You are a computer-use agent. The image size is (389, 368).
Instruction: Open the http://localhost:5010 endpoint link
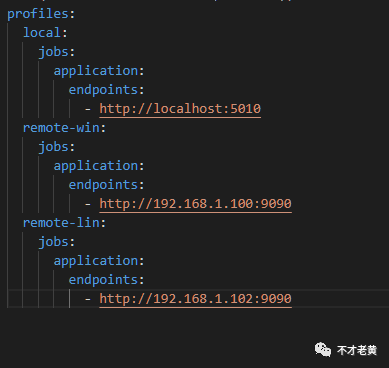[x=180, y=109]
